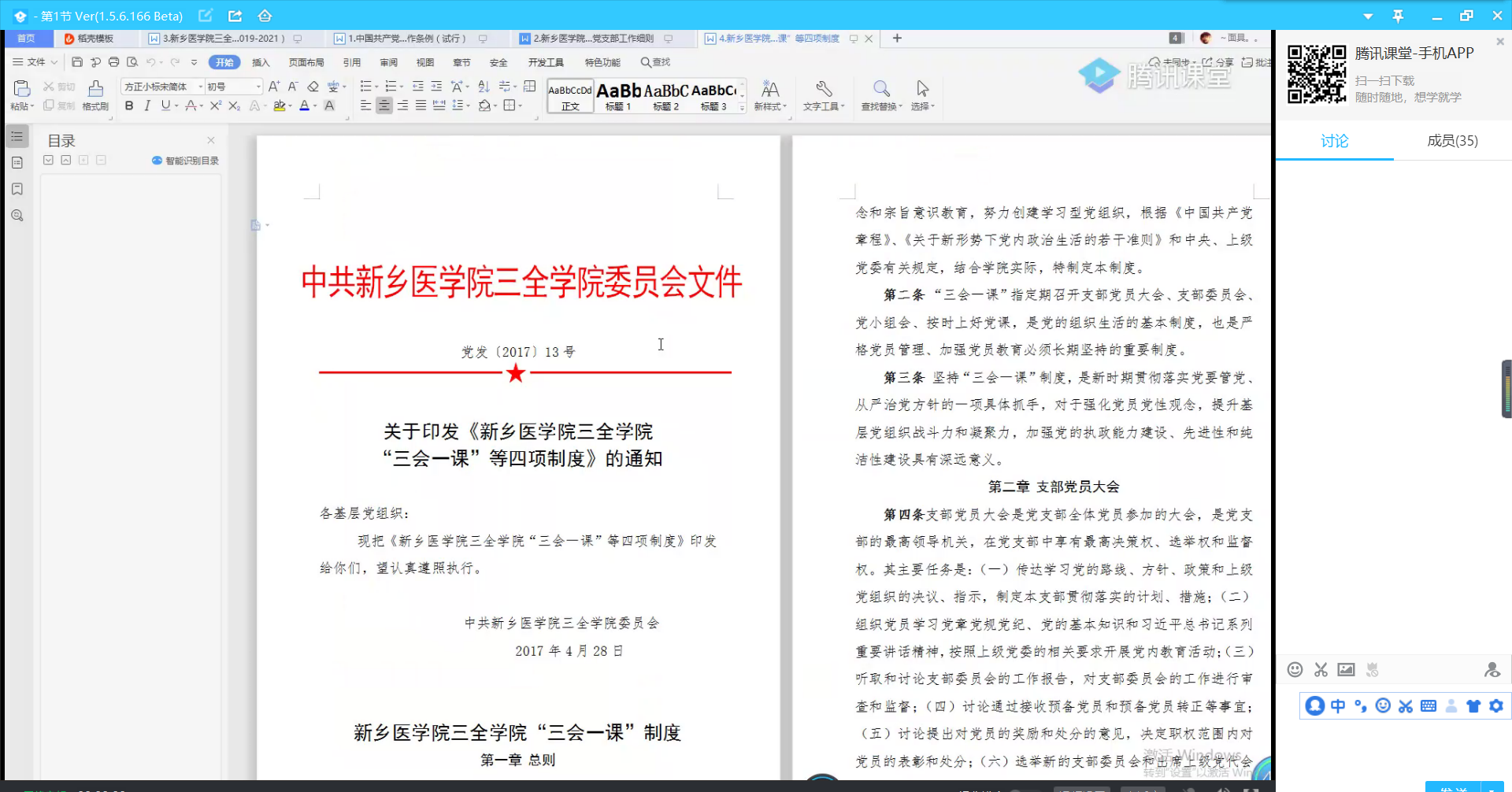Click the find and replace sidebar icon
This screenshot has width=1512, height=792.
click(17, 216)
